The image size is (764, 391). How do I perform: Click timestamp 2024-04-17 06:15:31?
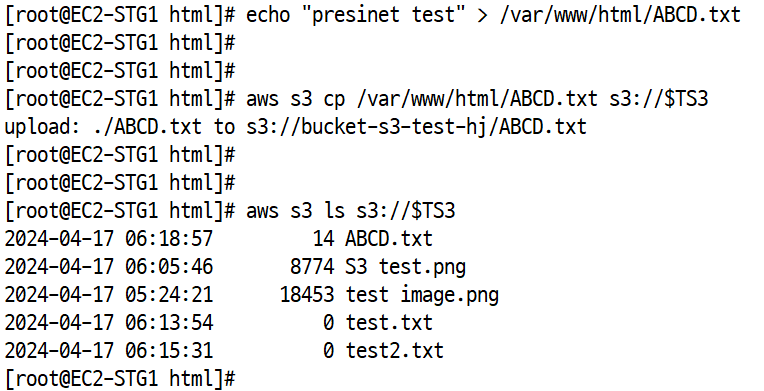(109, 351)
